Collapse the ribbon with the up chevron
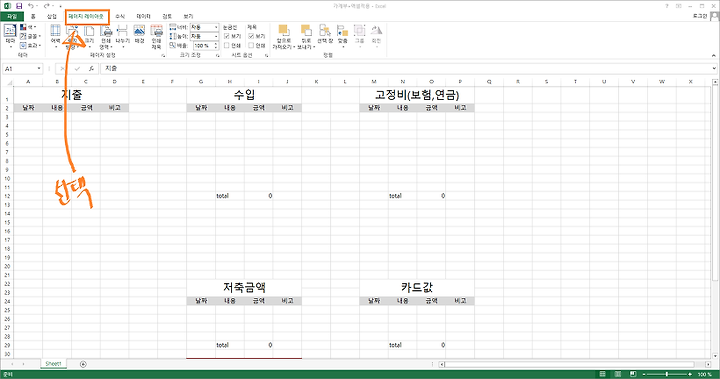 pos(714,56)
